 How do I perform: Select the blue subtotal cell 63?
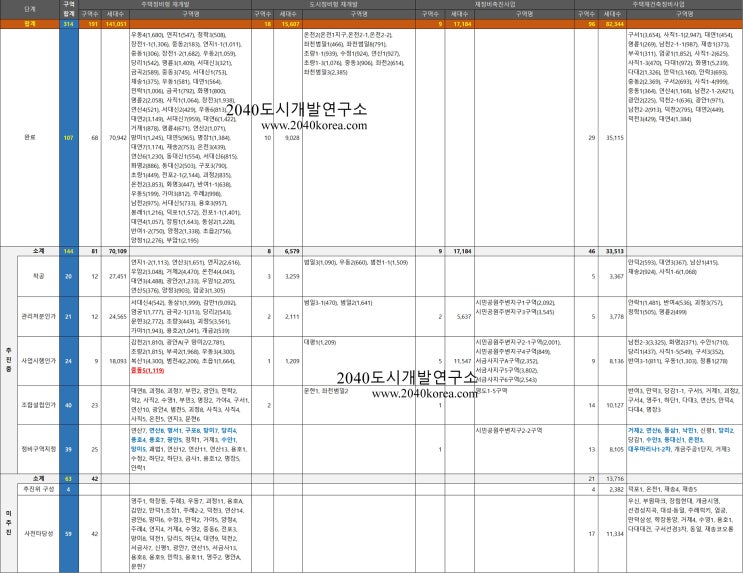(x=69, y=478)
